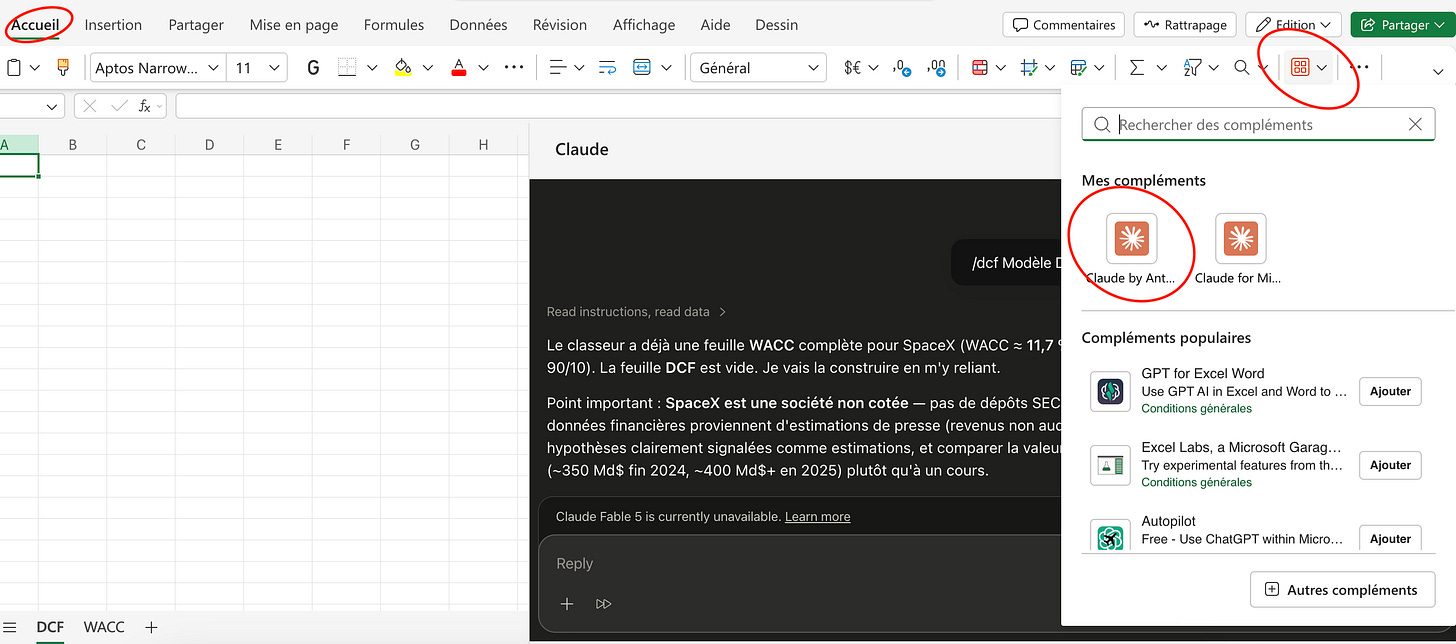Apply red font color
Image resolution: width=1456 pixels, height=644 pixels.
click(x=459, y=68)
